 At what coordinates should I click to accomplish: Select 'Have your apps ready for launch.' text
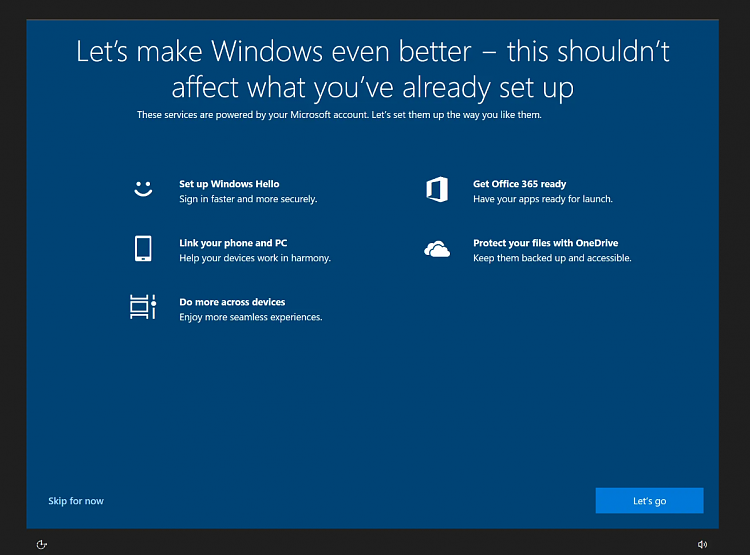point(543,199)
